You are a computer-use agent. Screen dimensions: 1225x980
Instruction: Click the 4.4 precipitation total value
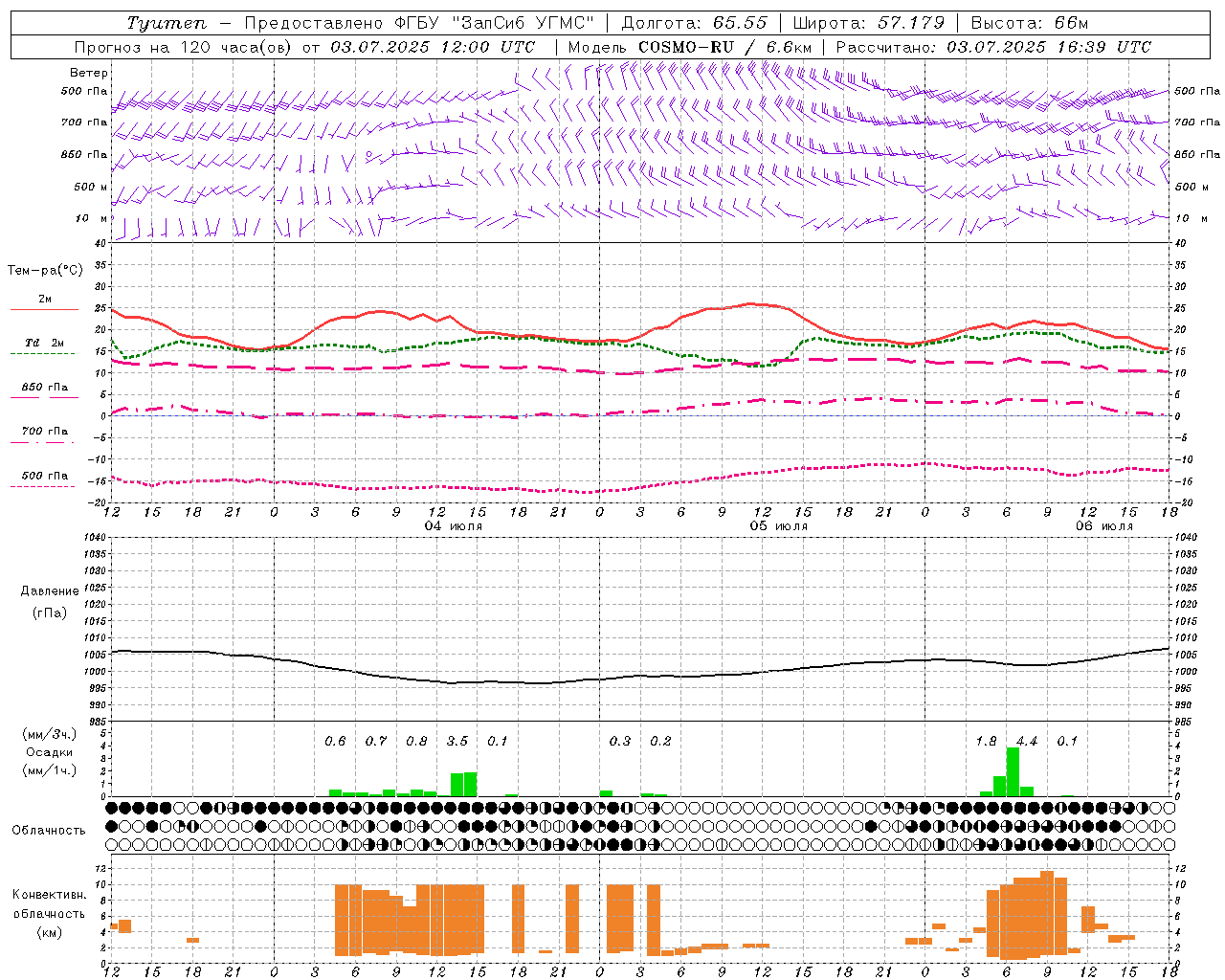tap(1027, 741)
